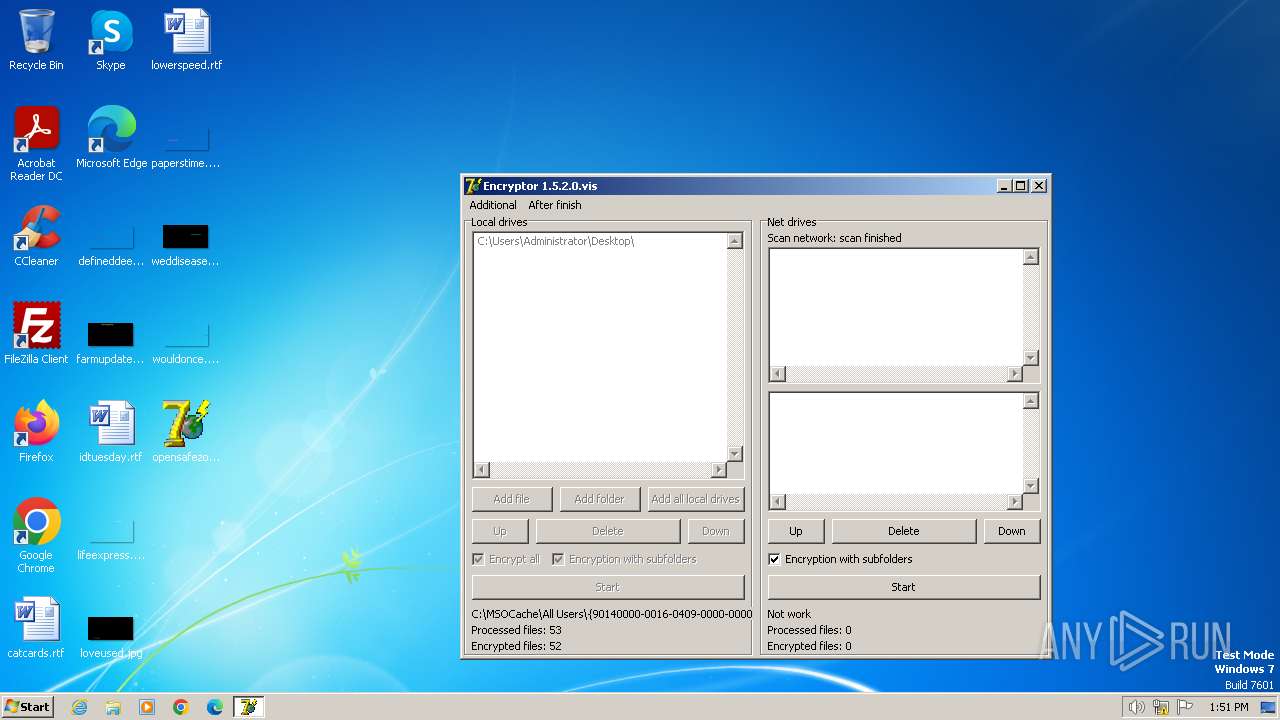Click upper net drives list scroll-down arrow
This screenshot has width=1280, height=720.
pyautogui.click(x=1031, y=358)
